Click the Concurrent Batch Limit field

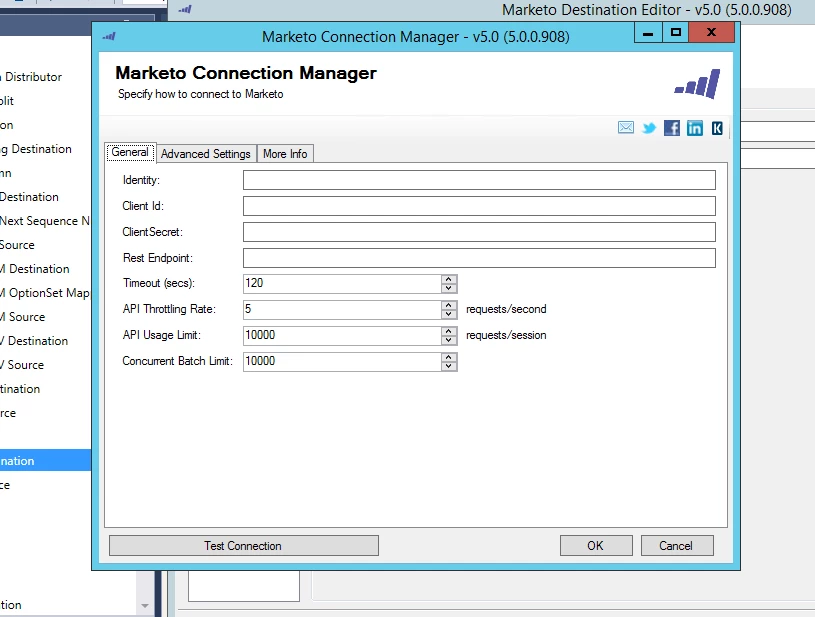342,361
